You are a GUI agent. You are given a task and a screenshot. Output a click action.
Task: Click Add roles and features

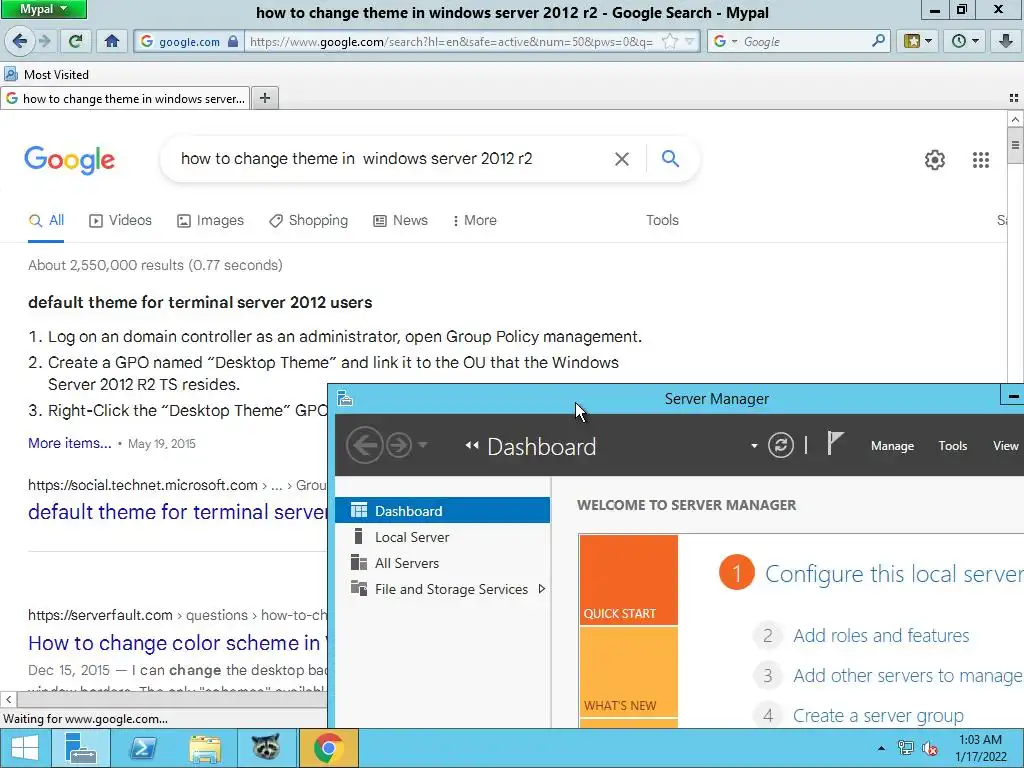(881, 635)
